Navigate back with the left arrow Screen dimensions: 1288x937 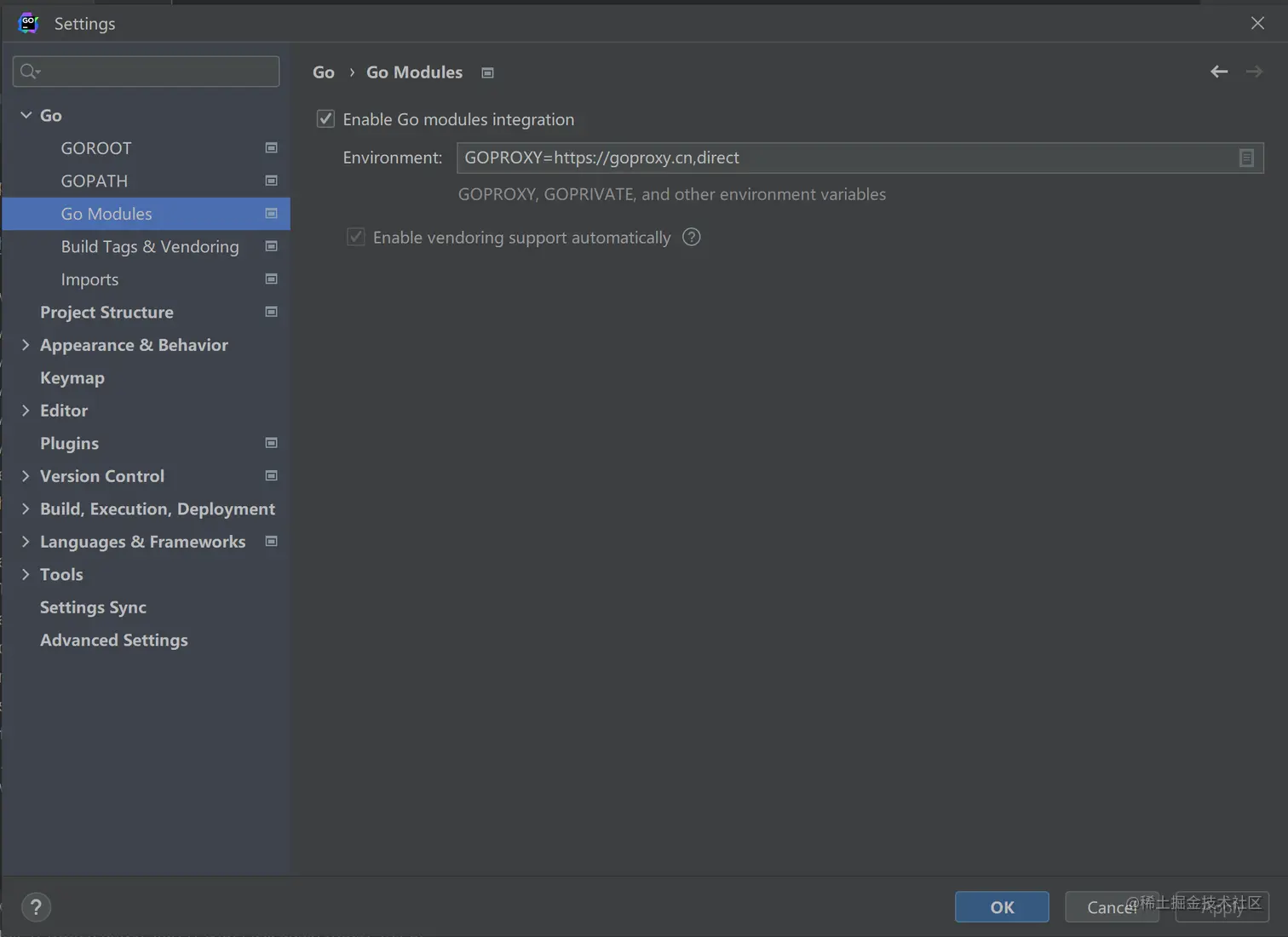coord(1219,72)
